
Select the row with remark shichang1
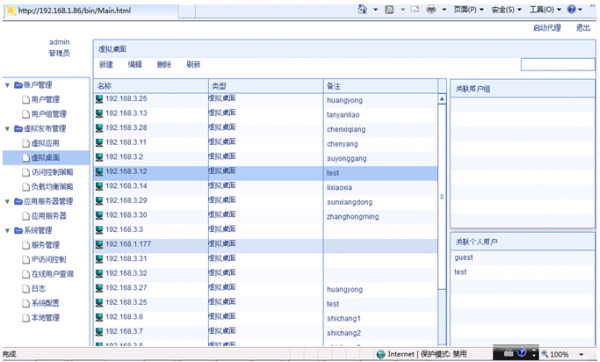(x=266, y=318)
